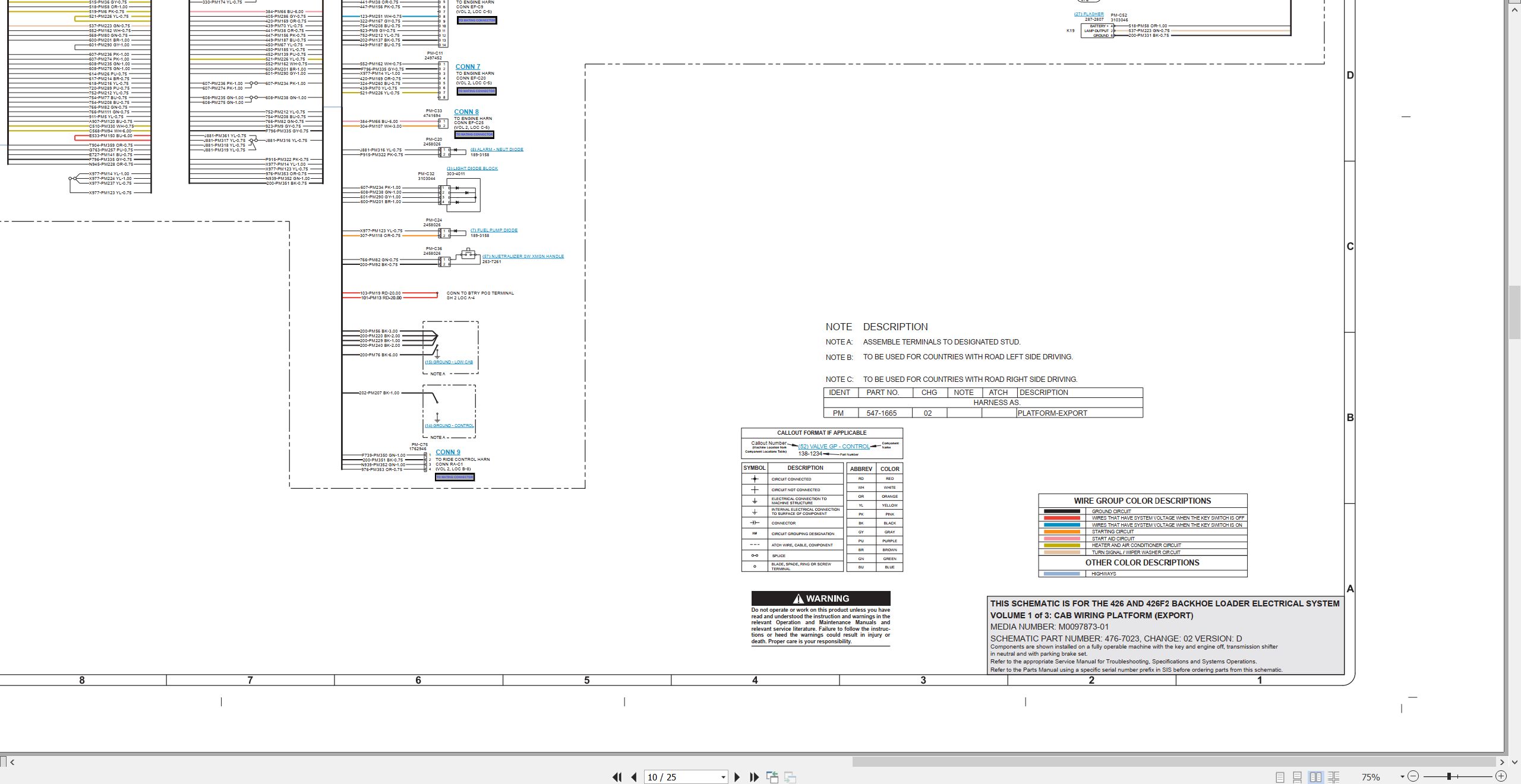The width and height of the screenshot is (1521, 784).
Task: Switch to continuous facing view
Action: (1334, 777)
